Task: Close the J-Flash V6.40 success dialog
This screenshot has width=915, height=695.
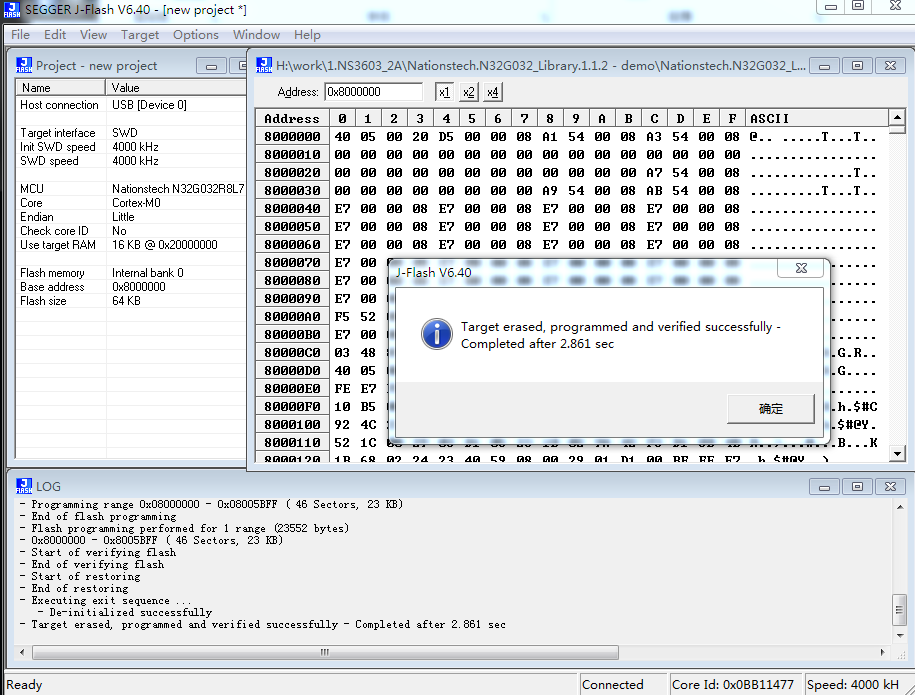Action: tap(801, 268)
